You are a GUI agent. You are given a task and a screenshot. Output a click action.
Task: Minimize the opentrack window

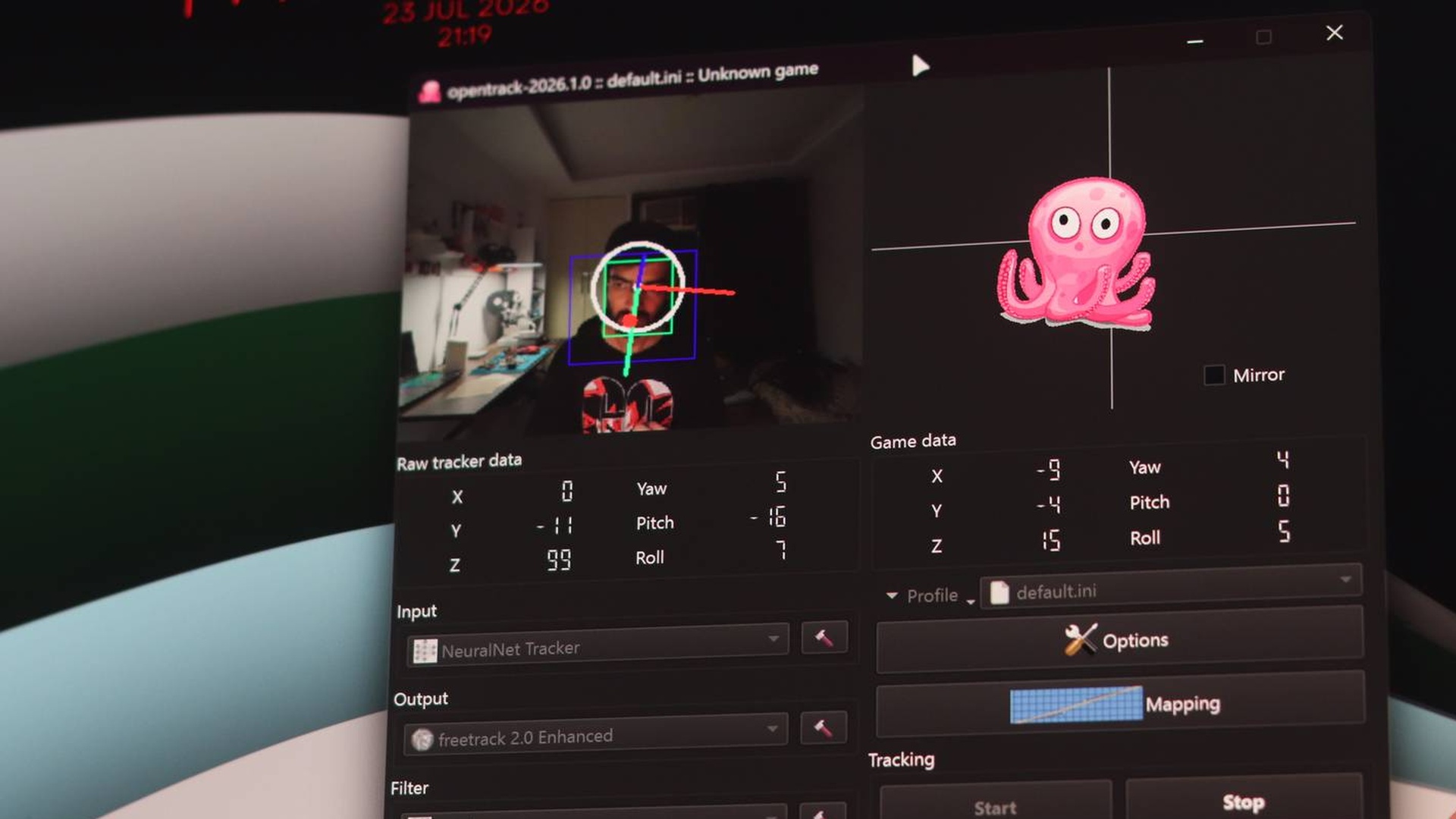pos(1195,41)
